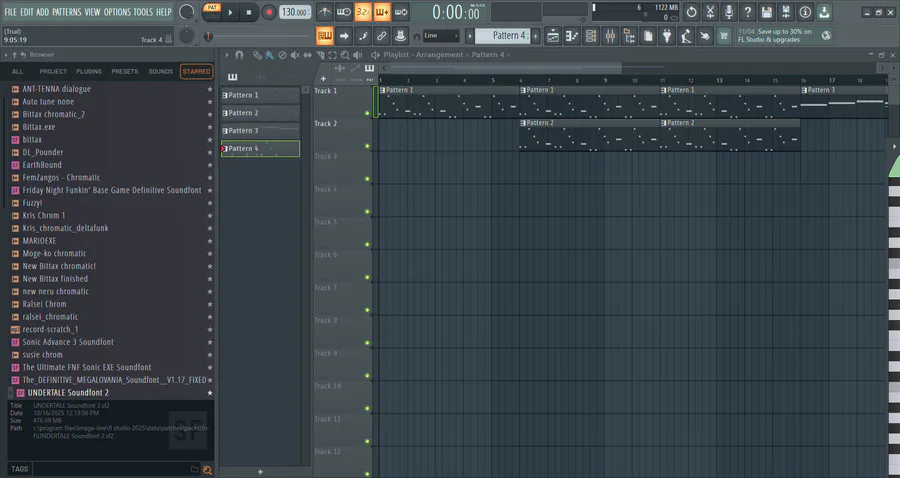900x478 pixels.
Task: Toggle typing keyboard to piano icon
Action: tap(324, 36)
